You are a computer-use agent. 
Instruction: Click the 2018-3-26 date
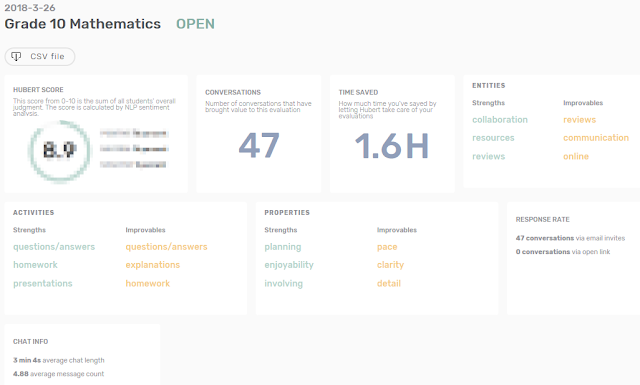(30, 8)
